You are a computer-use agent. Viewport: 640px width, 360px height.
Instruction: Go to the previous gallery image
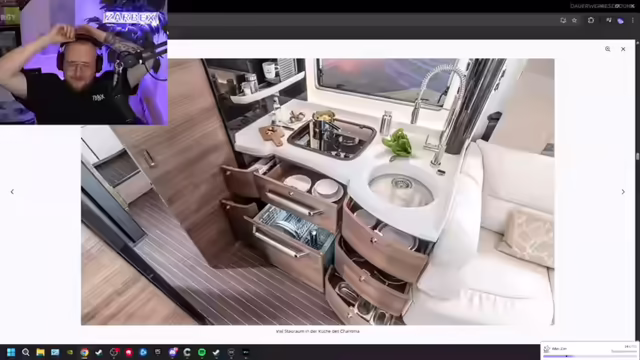12,191
